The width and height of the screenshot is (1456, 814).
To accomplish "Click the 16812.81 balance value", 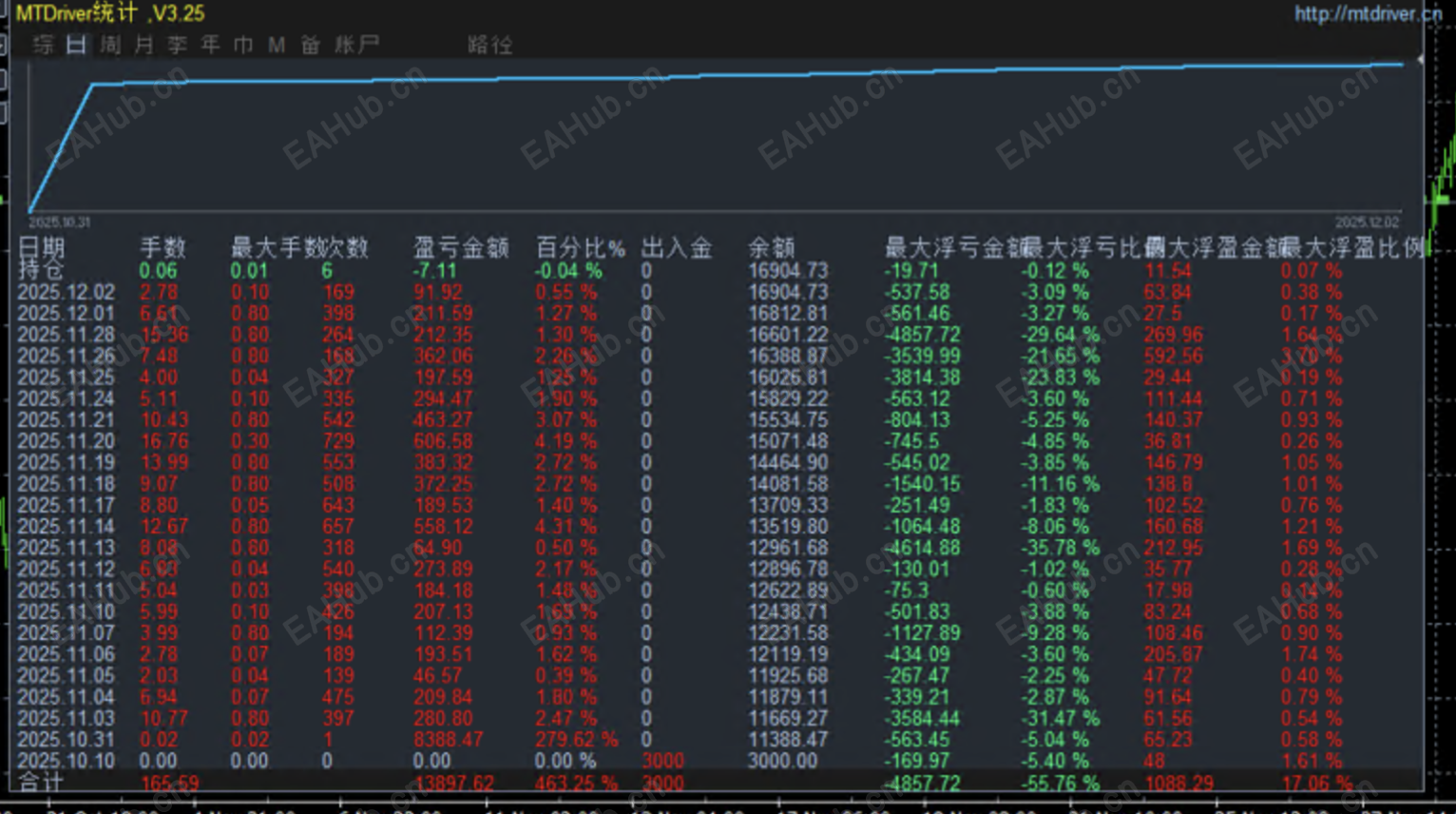I will (788, 313).
